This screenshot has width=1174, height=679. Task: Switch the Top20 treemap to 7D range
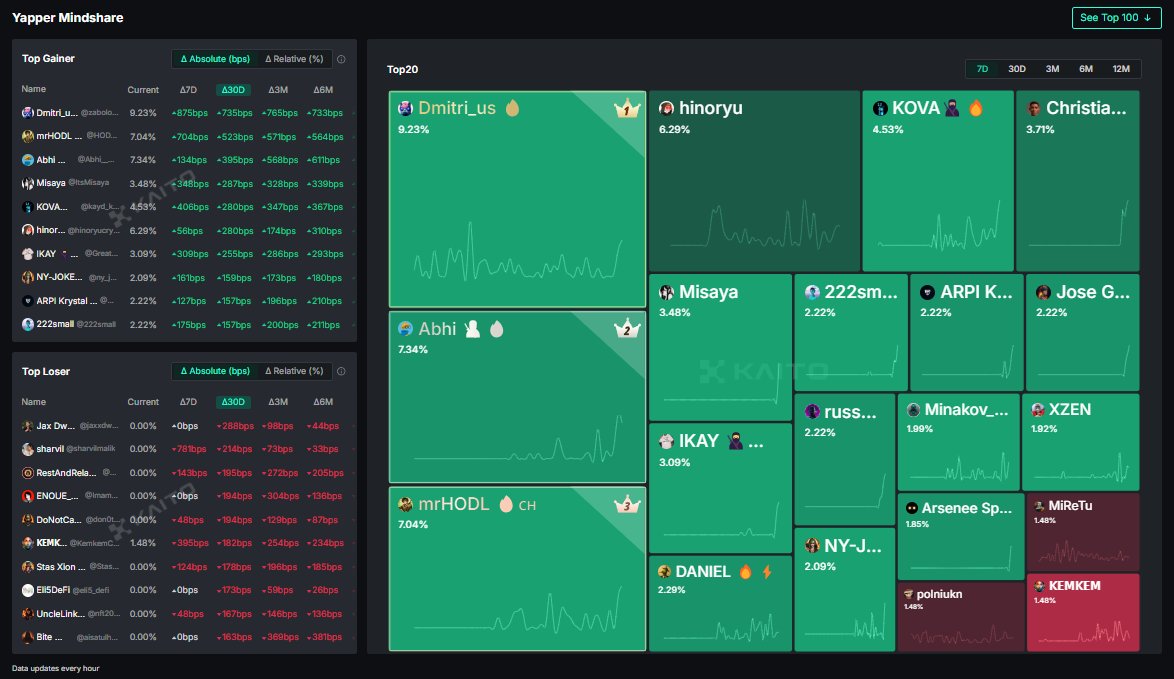pos(982,69)
